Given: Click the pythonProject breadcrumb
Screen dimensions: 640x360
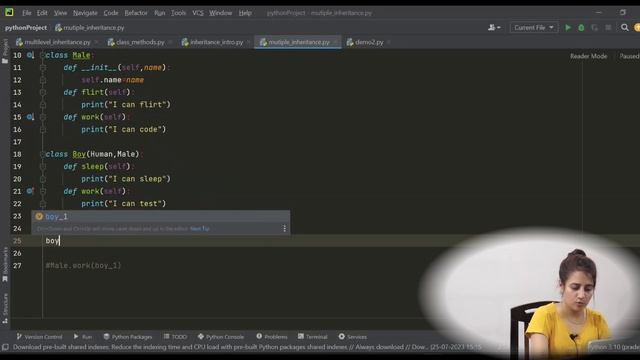Looking at the screenshot, I should [x=26, y=28].
